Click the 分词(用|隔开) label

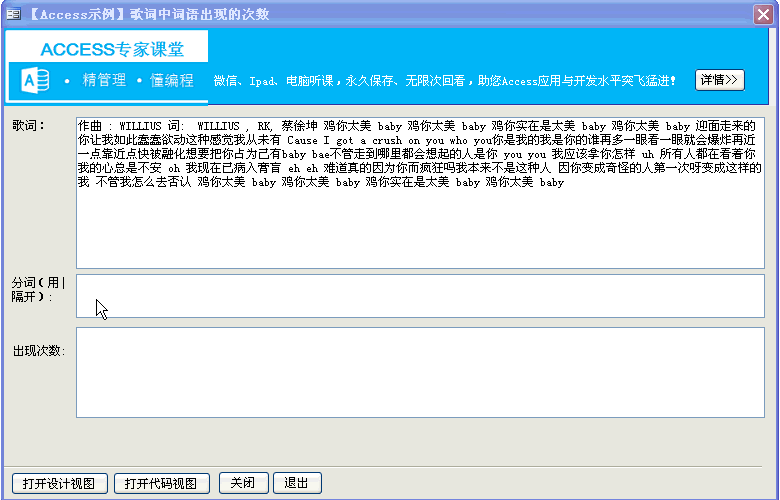pos(38,290)
